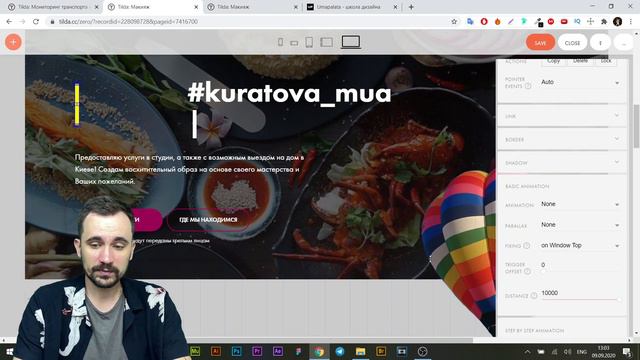
Task: Open File Explorer from the taskbar
Action: click(360, 351)
